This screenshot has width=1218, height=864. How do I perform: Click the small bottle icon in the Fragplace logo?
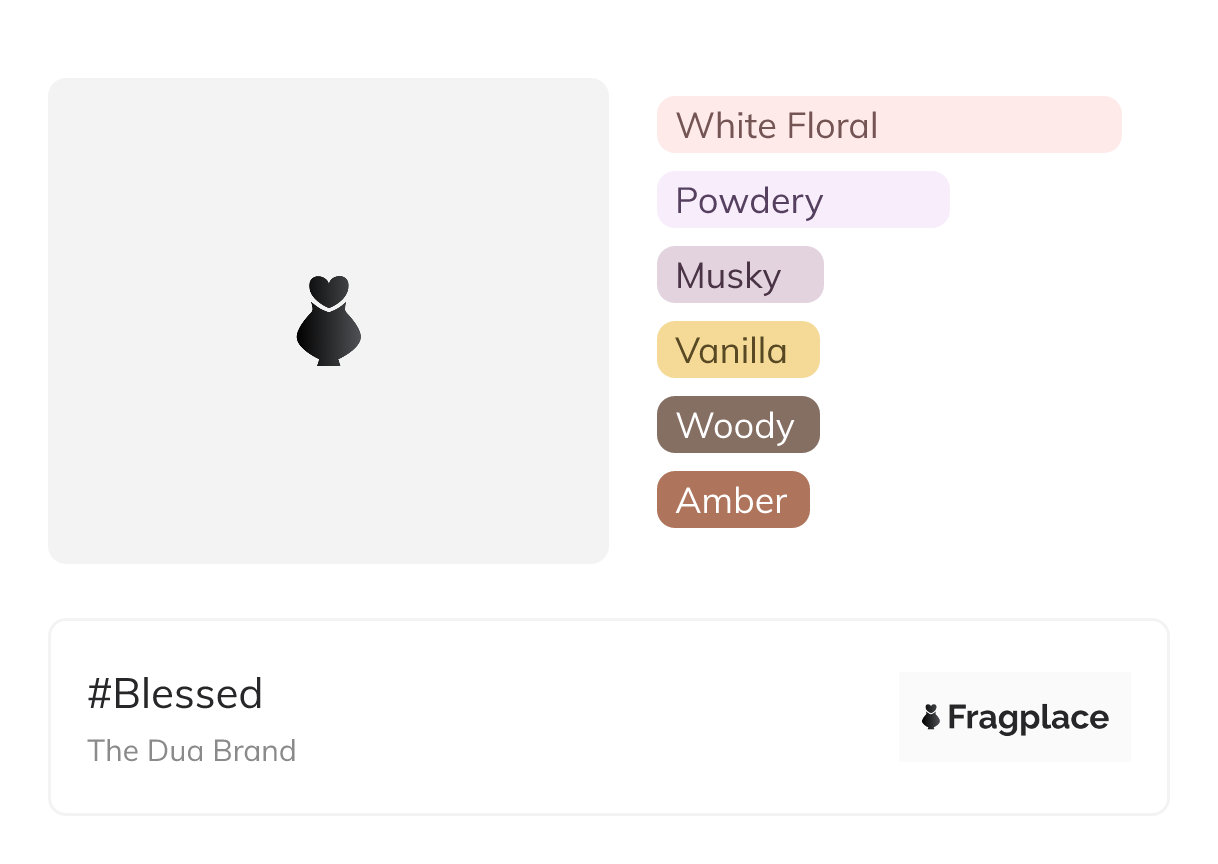[x=931, y=717]
